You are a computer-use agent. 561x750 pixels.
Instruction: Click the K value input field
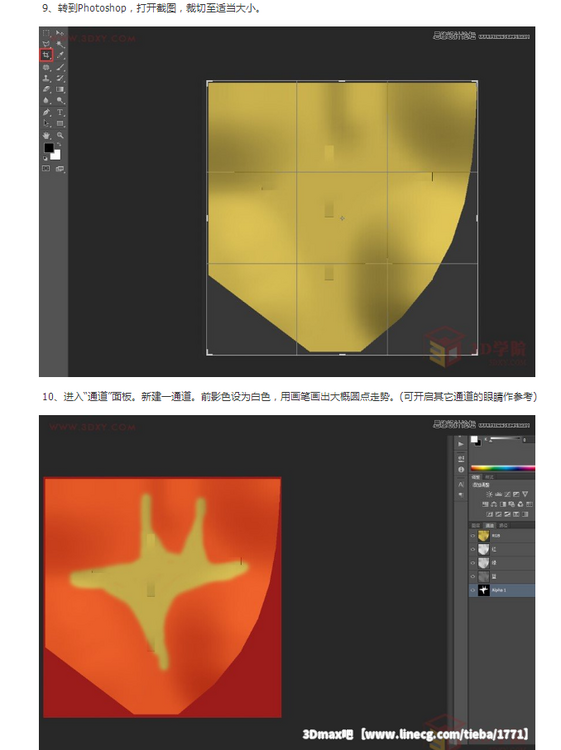tap(528, 440)
